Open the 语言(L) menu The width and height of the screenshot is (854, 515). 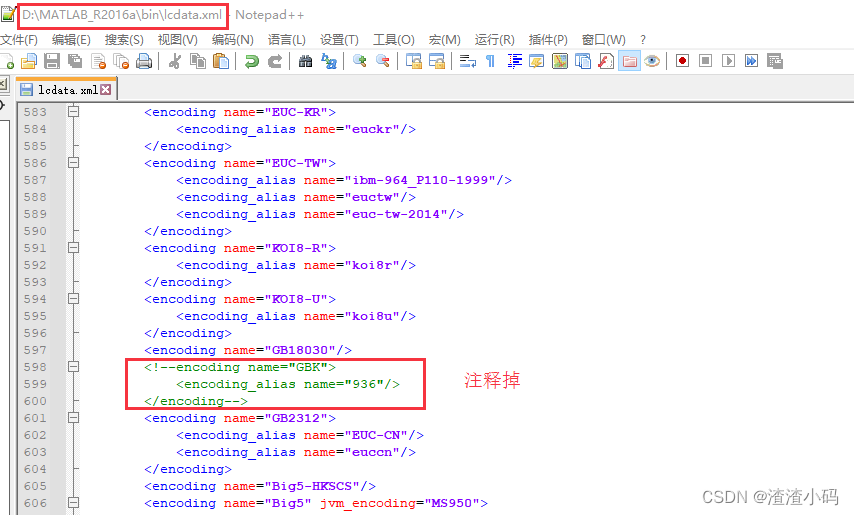pos(286,40)
